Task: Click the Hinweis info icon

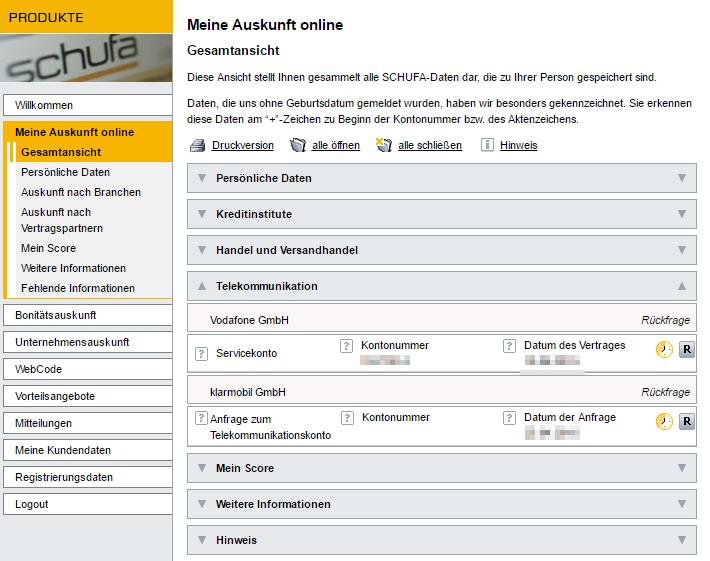Action: [x=487, y=145]
